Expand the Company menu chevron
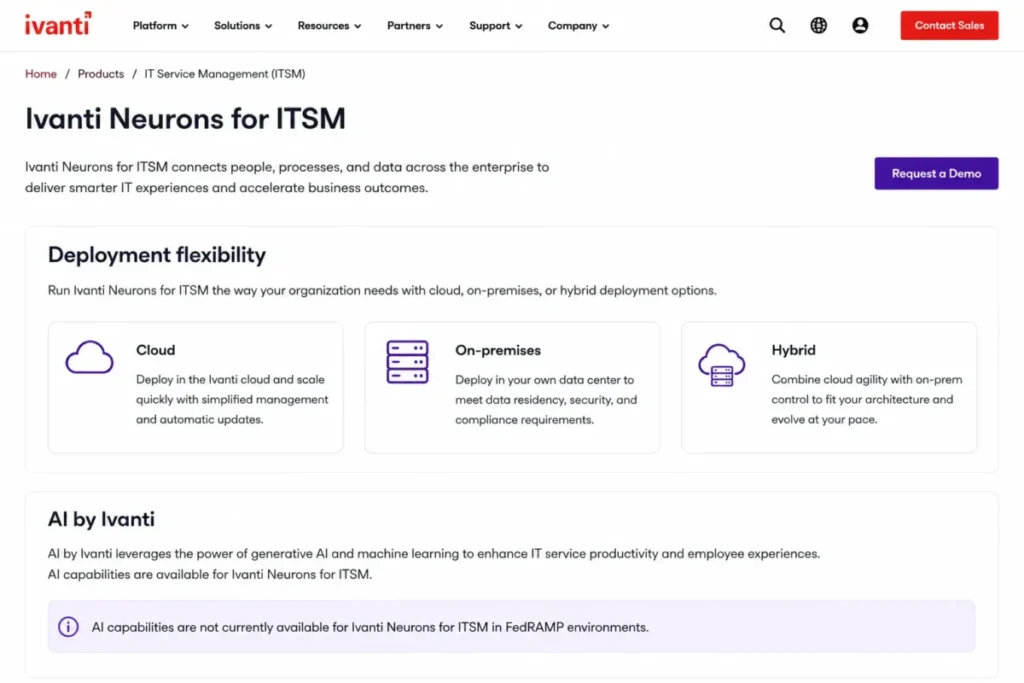The width and height of the screenshot is (1024, 683). coord(606,26)
